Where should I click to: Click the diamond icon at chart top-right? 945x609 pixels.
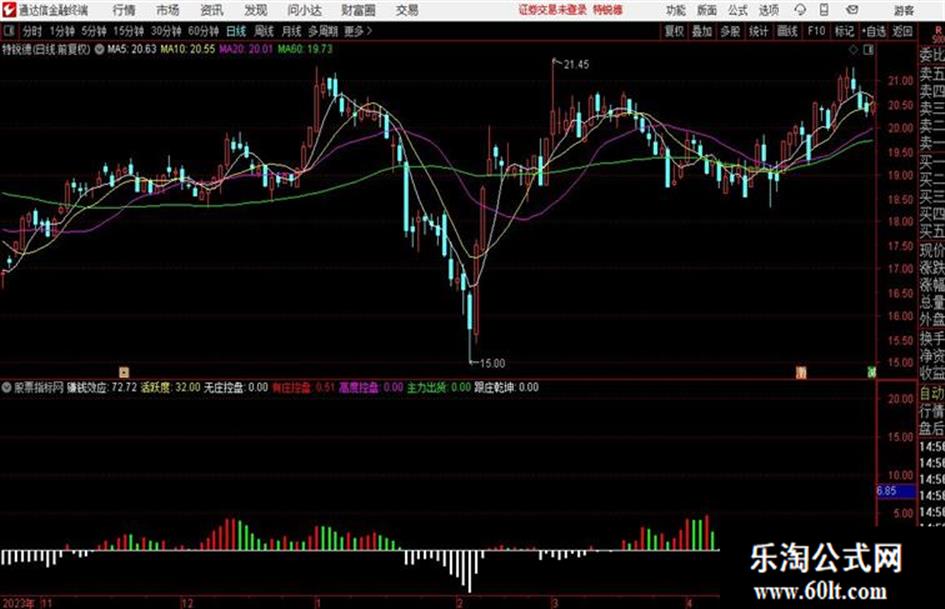[853, 50]
